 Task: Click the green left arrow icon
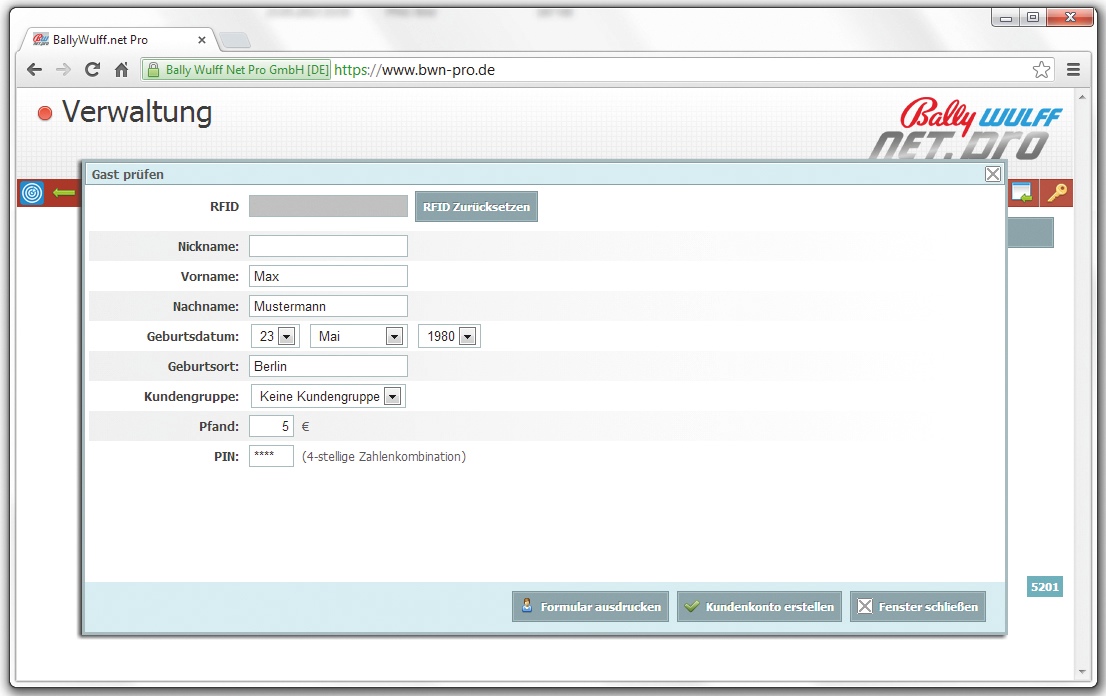click(64, 193)
